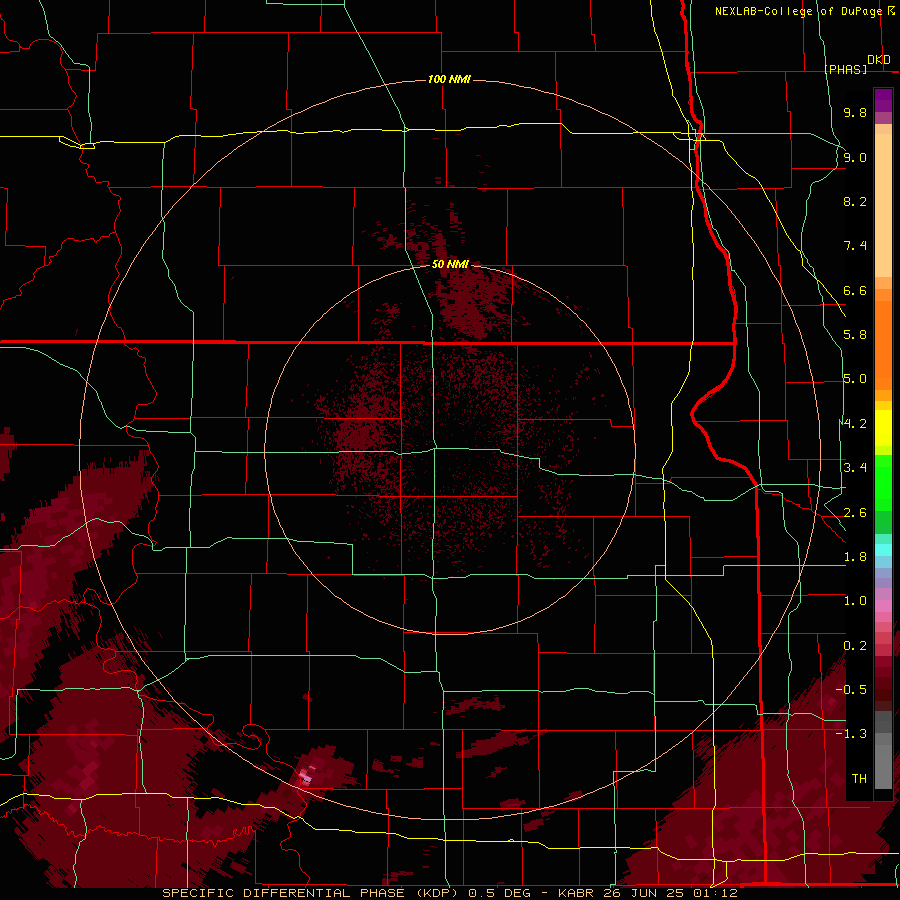Select the 0.2 value on color scale
Viewport: 900px width, 900px height.
click(x=855, y=646)
